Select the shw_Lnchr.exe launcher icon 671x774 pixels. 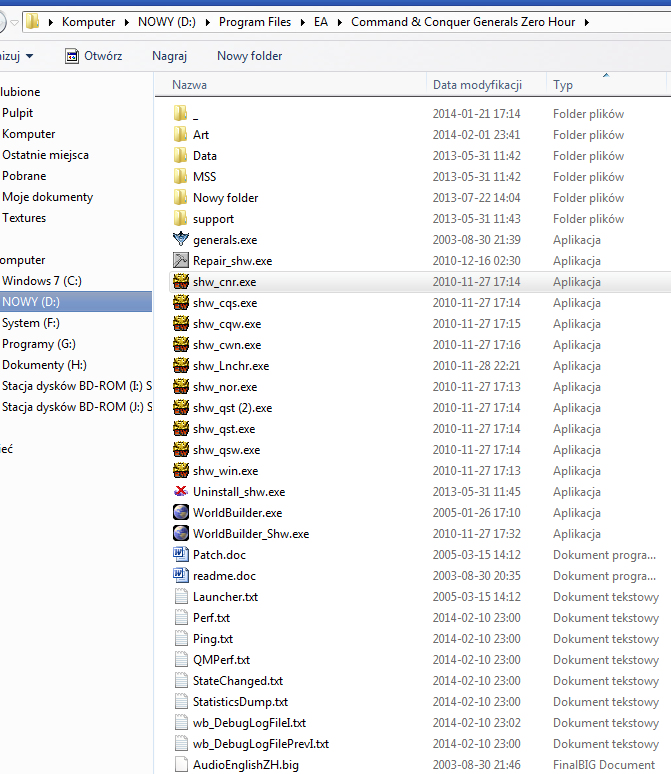coord(180,365)
